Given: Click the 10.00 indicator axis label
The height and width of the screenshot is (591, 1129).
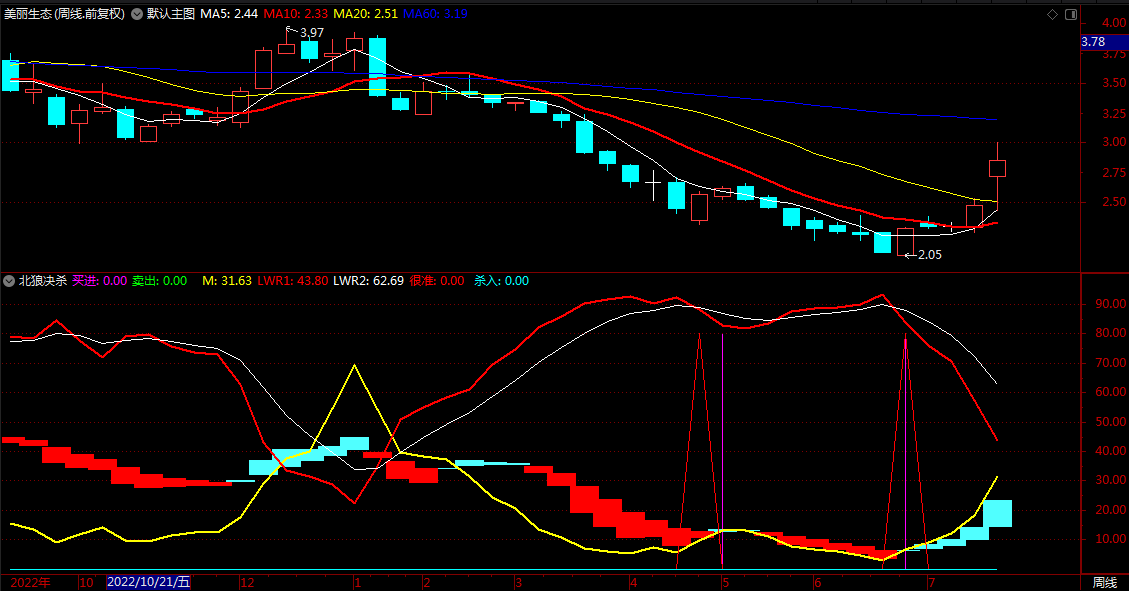Looking at the screenshot, I should 1111,539.
